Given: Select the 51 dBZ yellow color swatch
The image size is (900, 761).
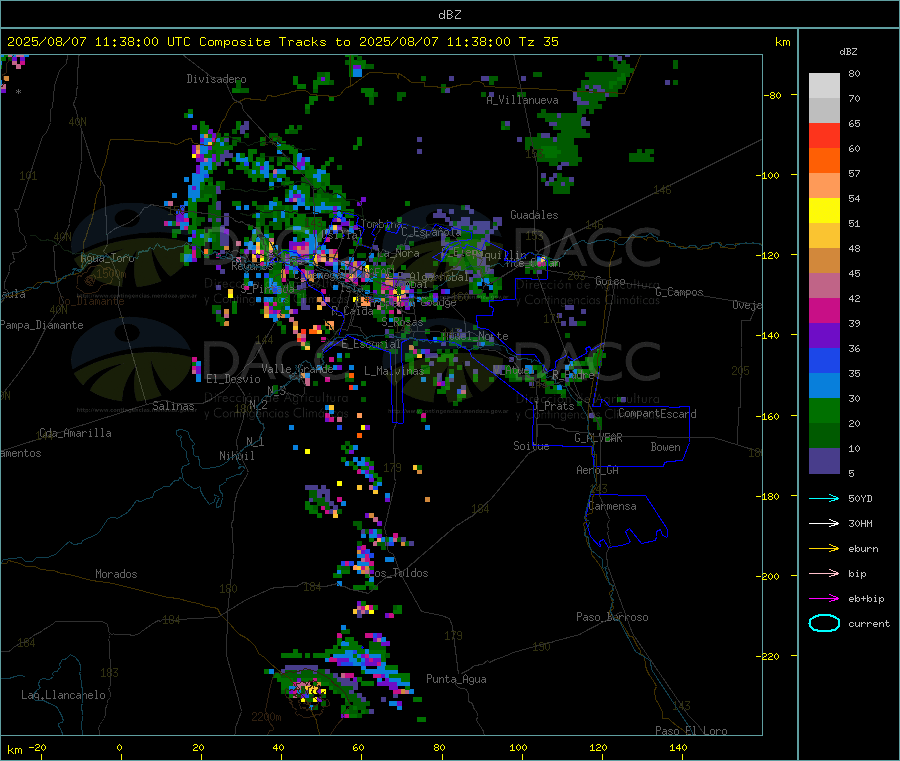Looking at the screenshot, I should click(824, 211).
